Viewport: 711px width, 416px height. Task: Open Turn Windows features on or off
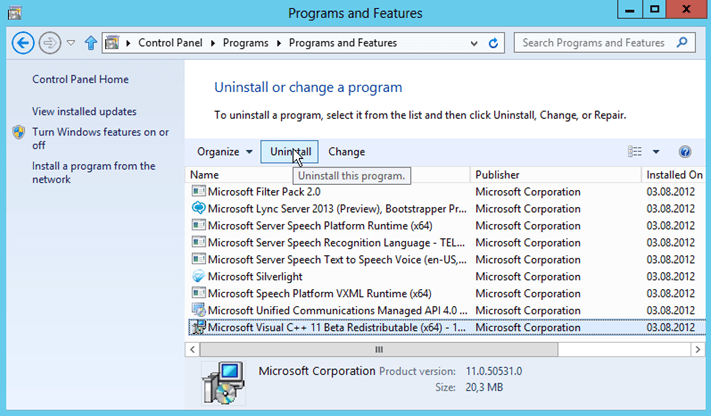pyautogui.click(x=100, y=138)
